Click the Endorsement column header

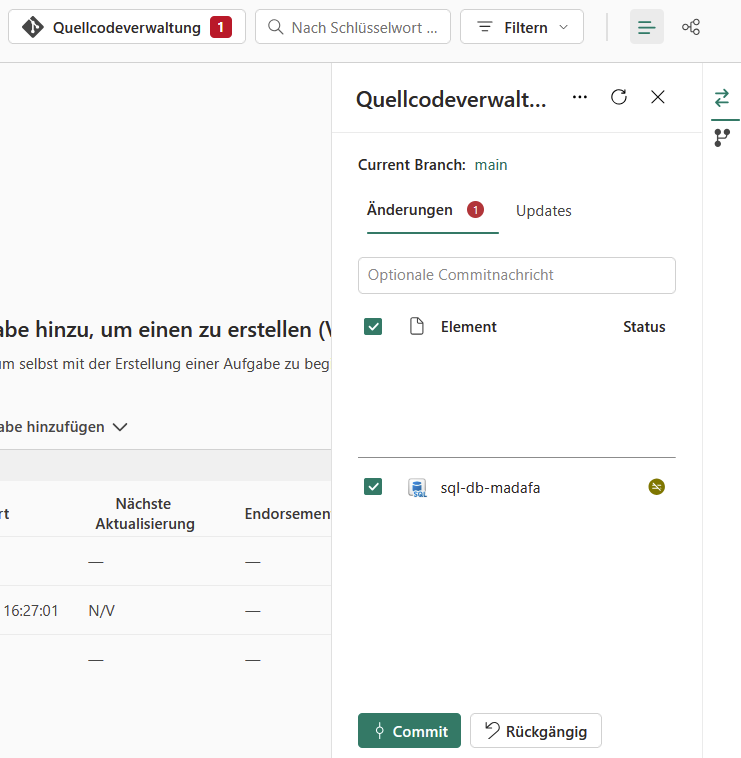click(x=288, y=514)
